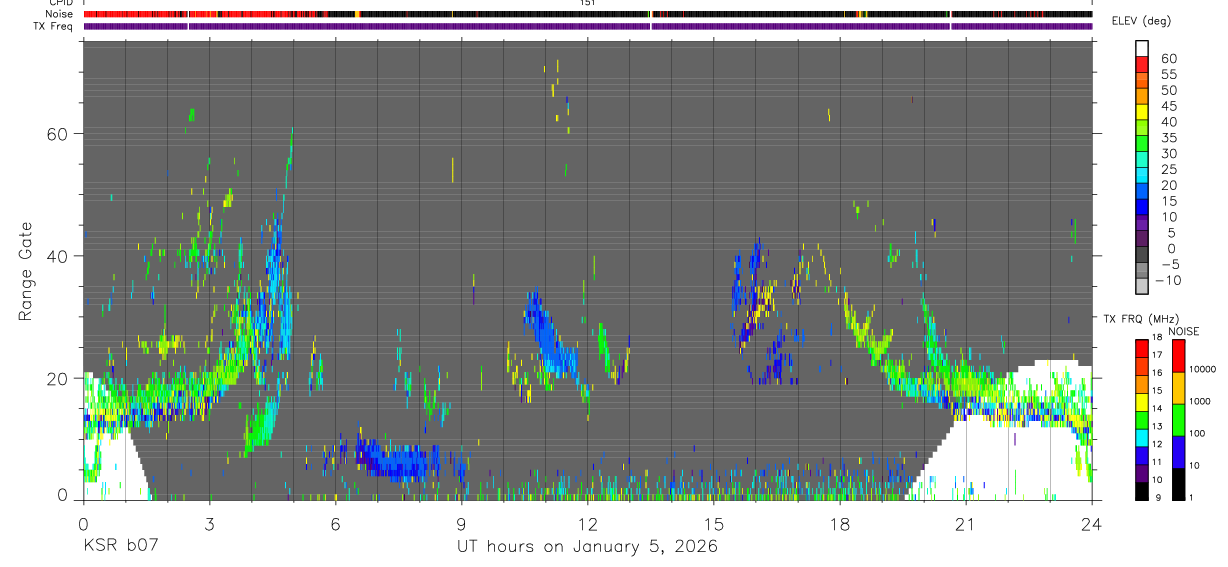Click the '151' CPID value at top
The height and width of the screenshot is (567, 1228).
coord(587,3)
